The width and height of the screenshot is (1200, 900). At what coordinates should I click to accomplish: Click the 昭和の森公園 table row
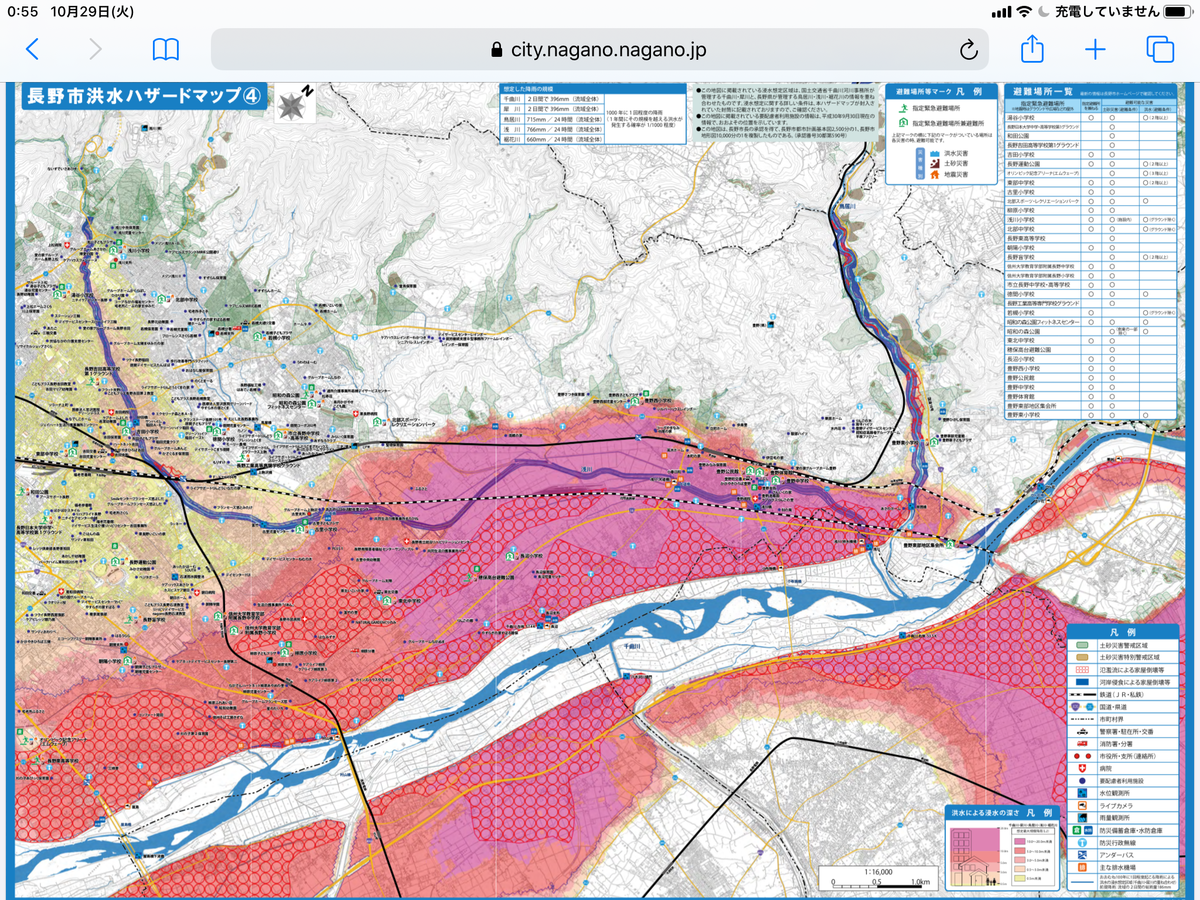pos(1090,331)
